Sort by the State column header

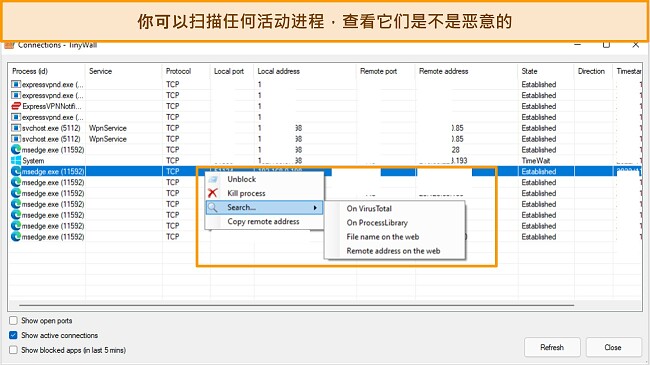[x=546, y=71]
